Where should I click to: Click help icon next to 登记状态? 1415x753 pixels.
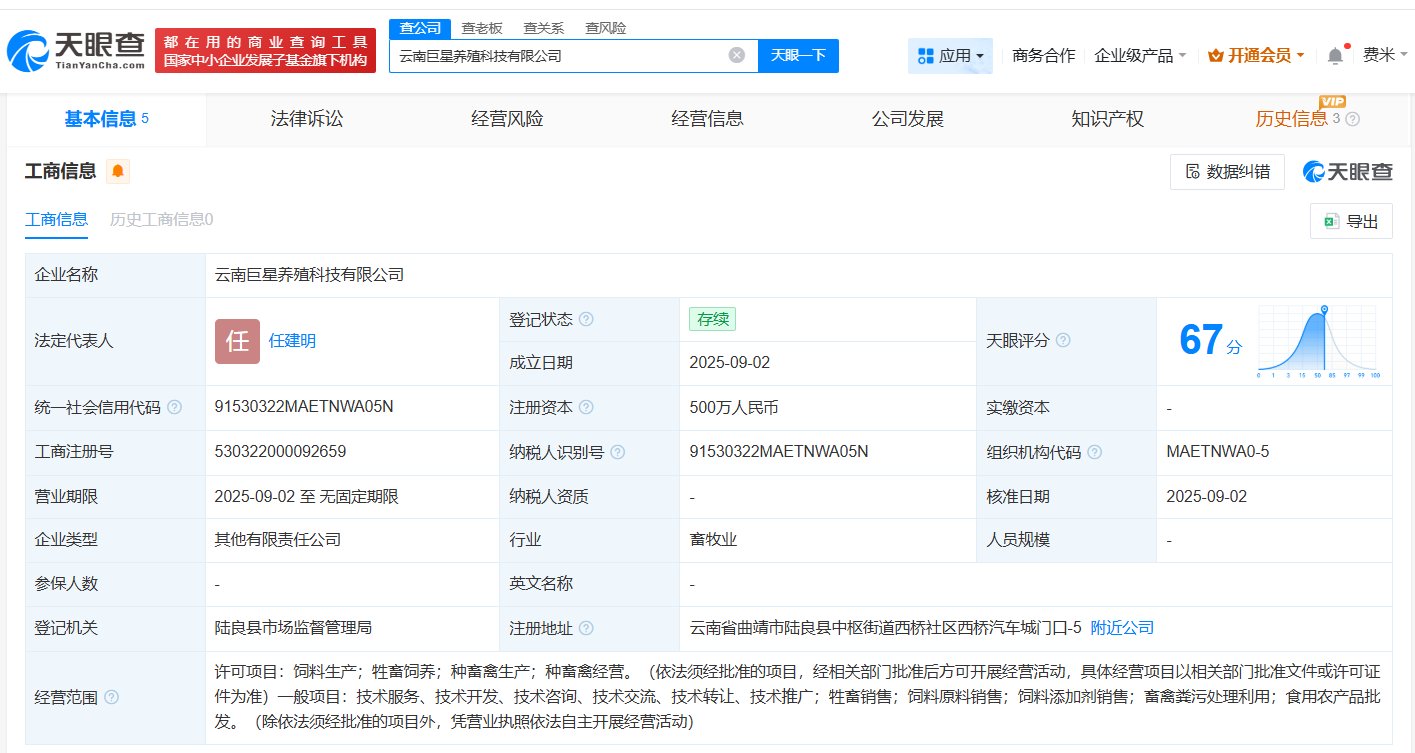[x=586, y=320]
